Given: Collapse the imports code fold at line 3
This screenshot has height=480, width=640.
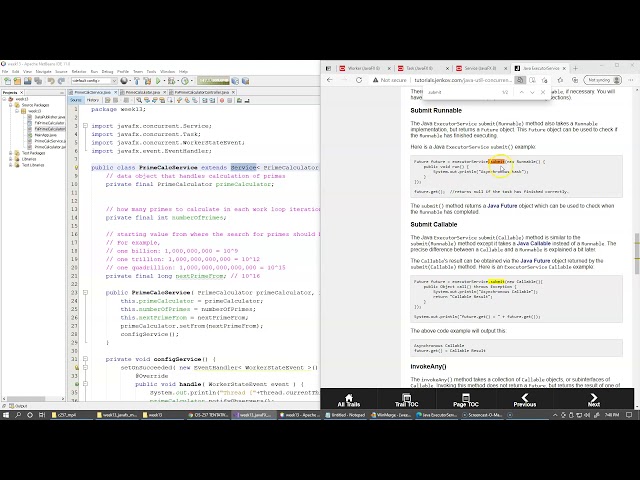Looking at the screenshot, I should [x=85, y=126].
